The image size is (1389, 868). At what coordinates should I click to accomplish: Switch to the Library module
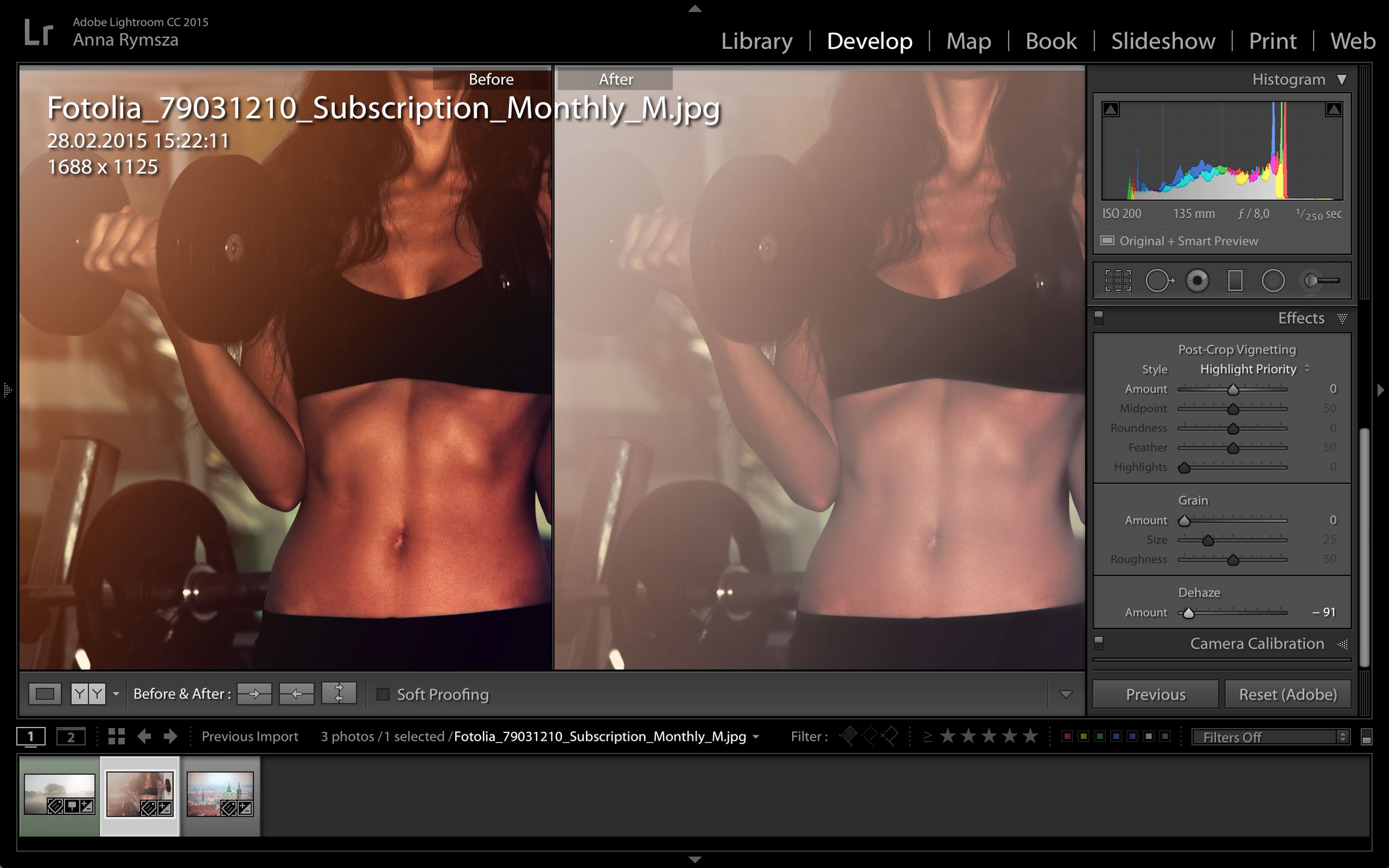click(757, 41)
